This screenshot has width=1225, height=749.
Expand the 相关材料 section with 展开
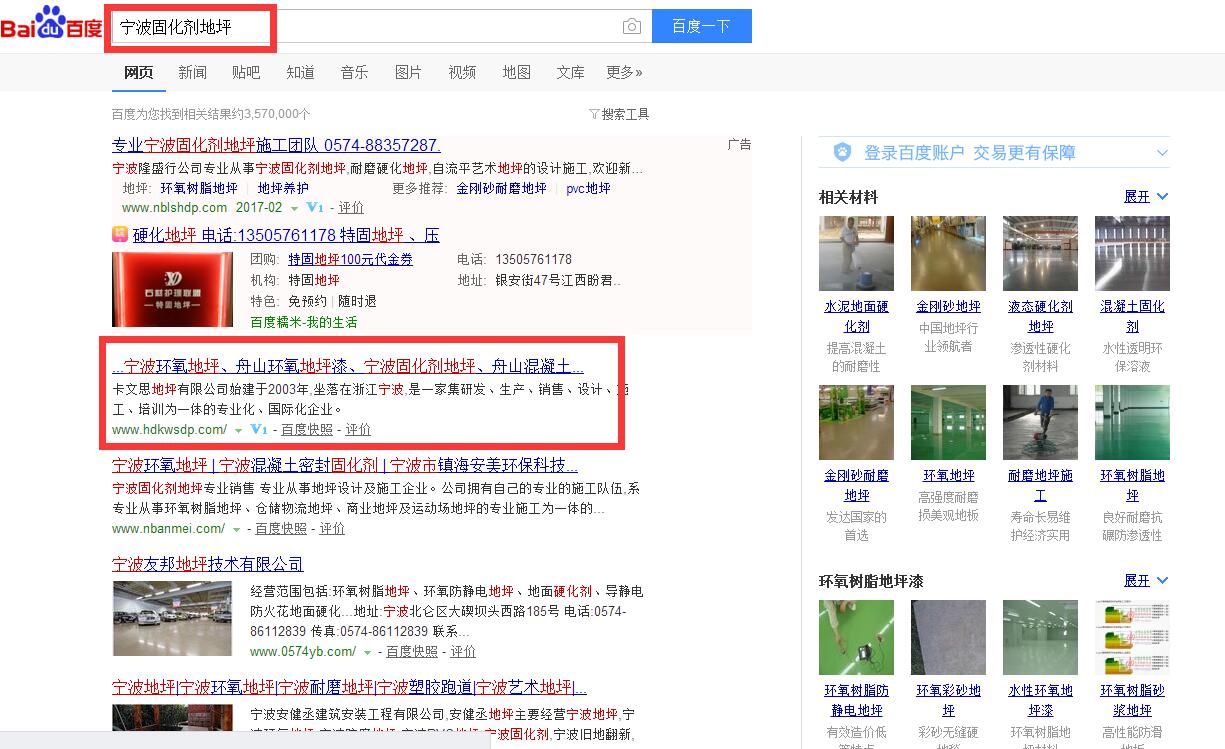coord(1146,197)
